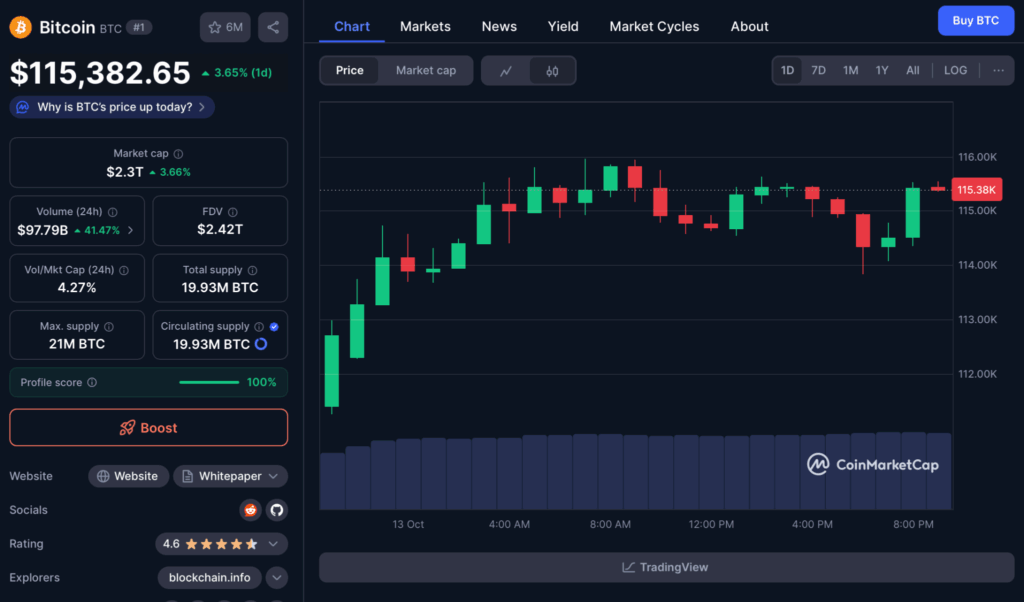Open the Market Cycles tab
Screen dimensions: 1024x602
654,26
